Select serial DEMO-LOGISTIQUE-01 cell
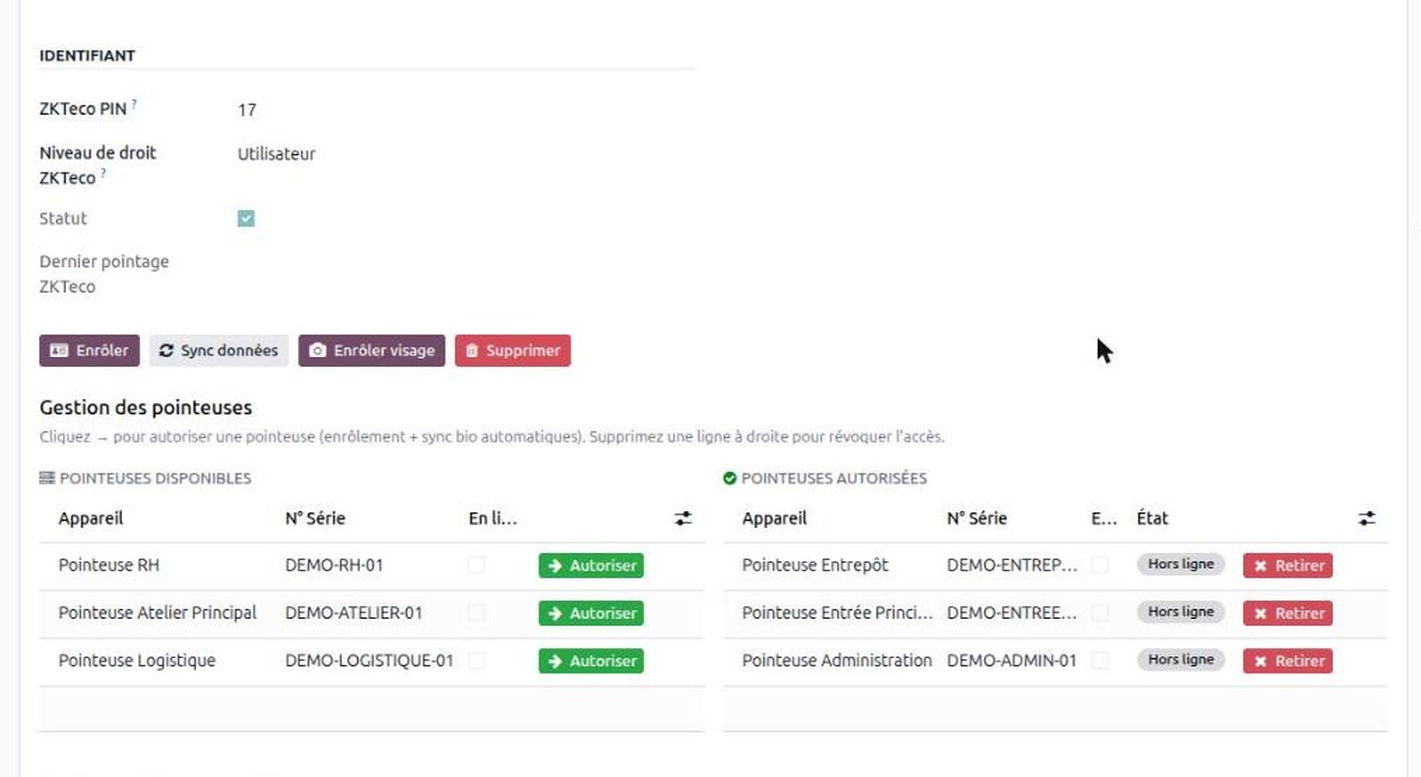The height and width of the screenshot is (777, 1421). tap(369, 661)
